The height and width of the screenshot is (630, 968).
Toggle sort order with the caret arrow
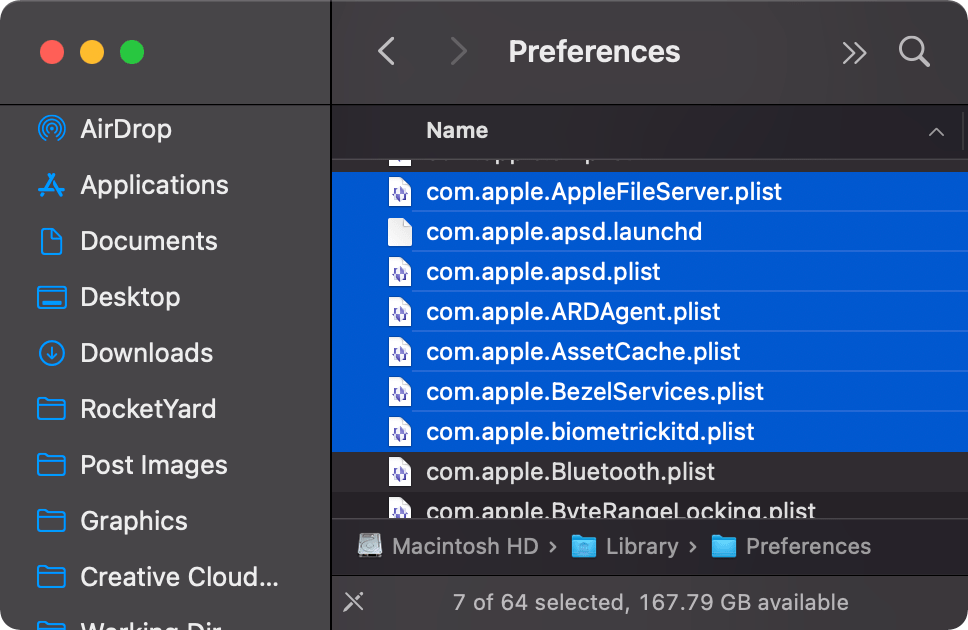(936, 132)
